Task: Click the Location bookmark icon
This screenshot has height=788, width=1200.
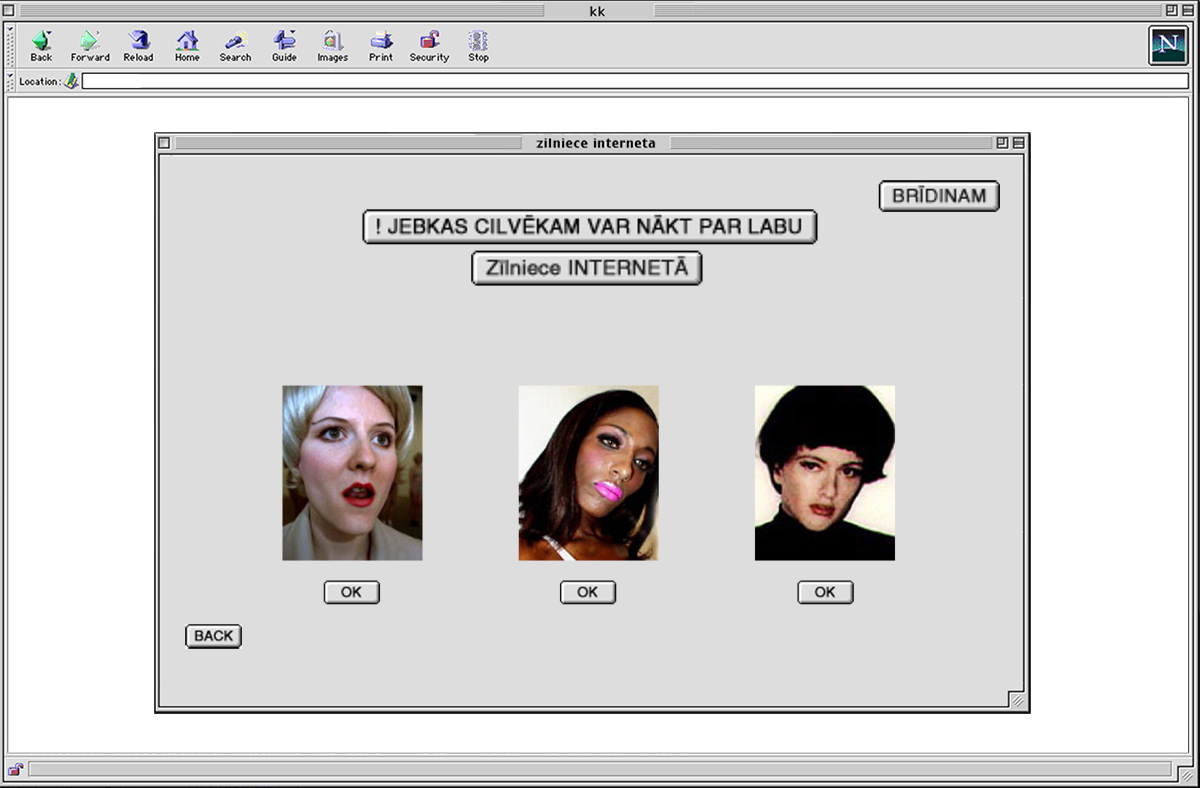Action: pyautogui.click(x=72, y=81)
